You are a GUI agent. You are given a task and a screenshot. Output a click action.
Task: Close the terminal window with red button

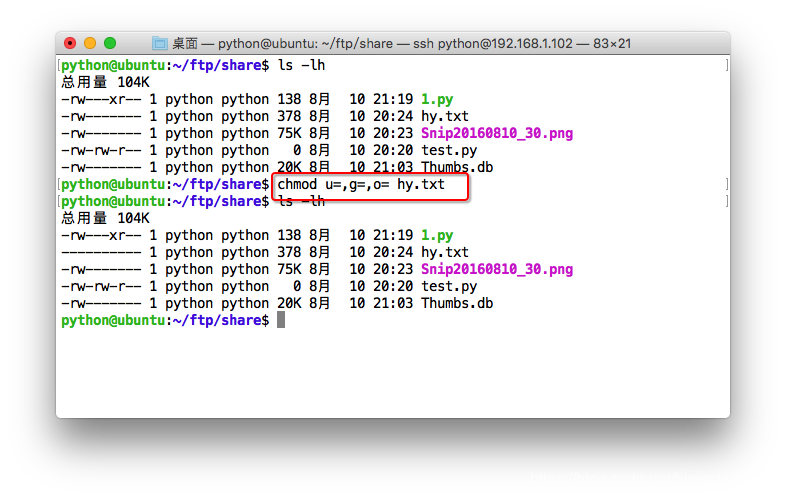(70, 43)
